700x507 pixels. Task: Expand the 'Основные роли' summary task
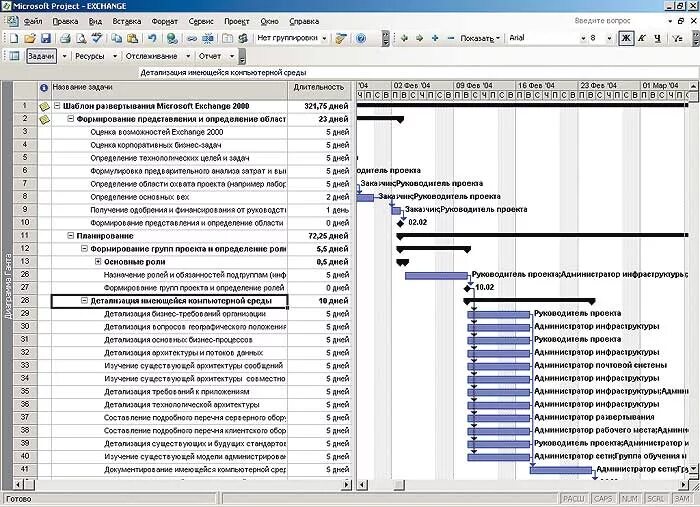[x=98, y=262]
